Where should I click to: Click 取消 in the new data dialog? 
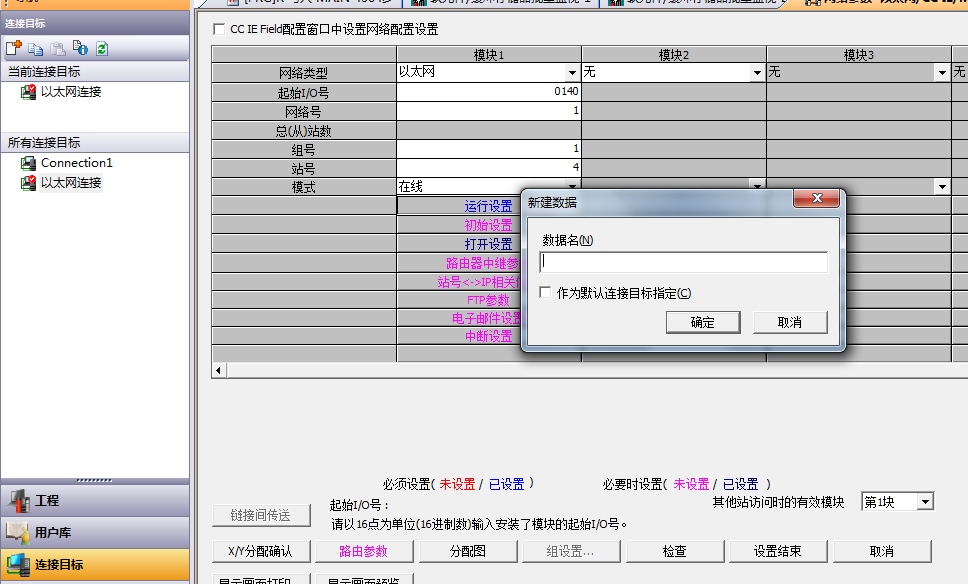tap(789, 322)
